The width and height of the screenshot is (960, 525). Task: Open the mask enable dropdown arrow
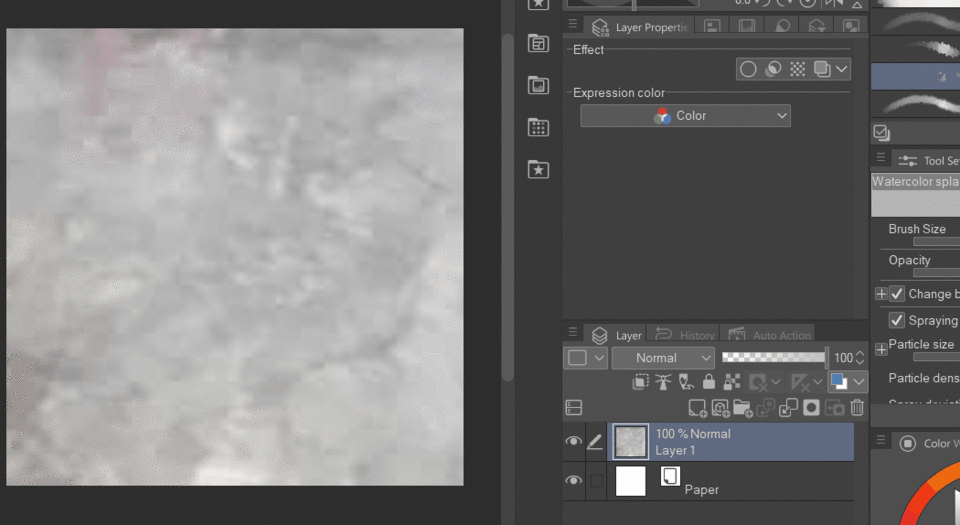coord(776,382)
